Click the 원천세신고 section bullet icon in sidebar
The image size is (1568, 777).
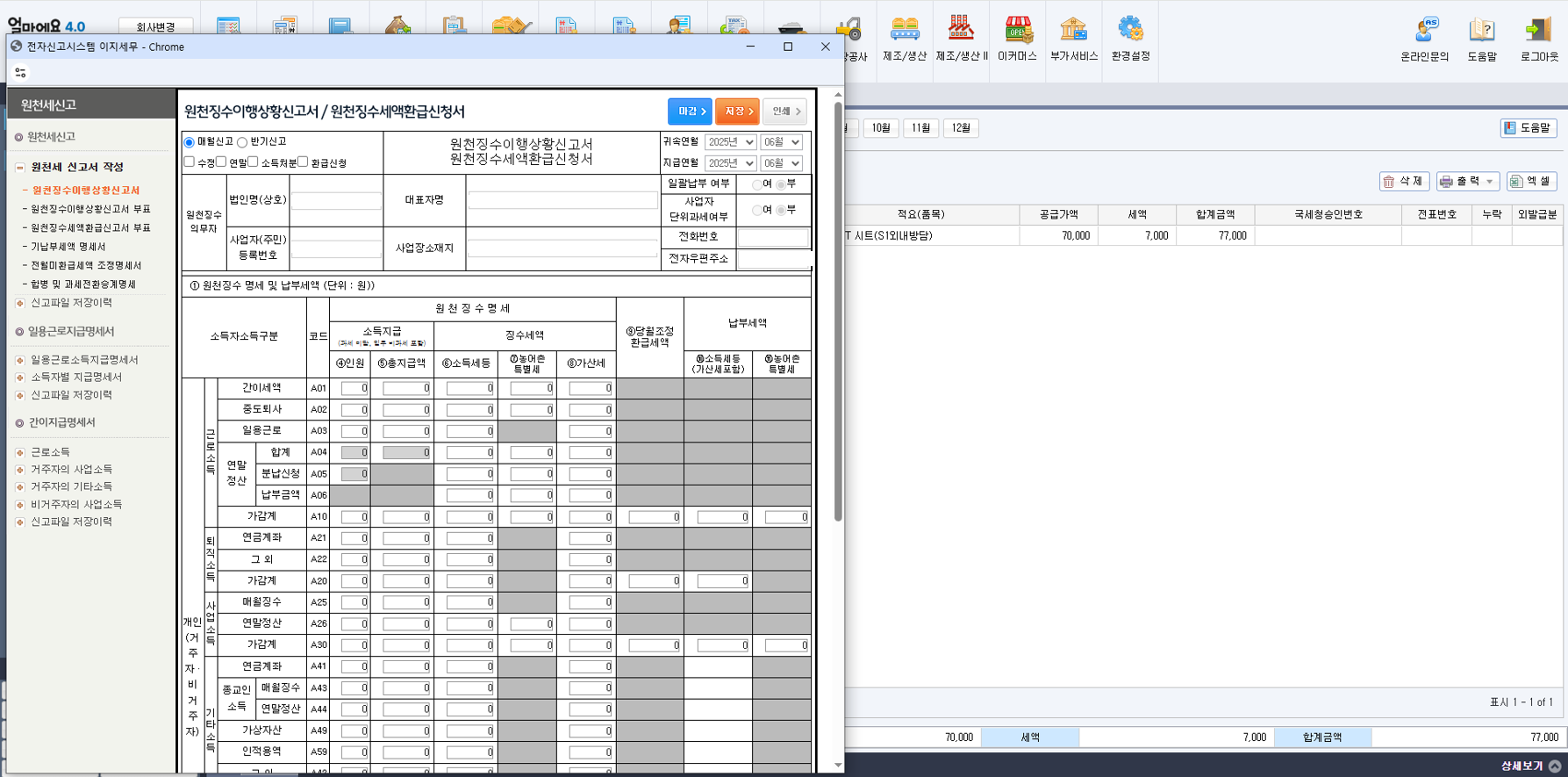[18, 137]
